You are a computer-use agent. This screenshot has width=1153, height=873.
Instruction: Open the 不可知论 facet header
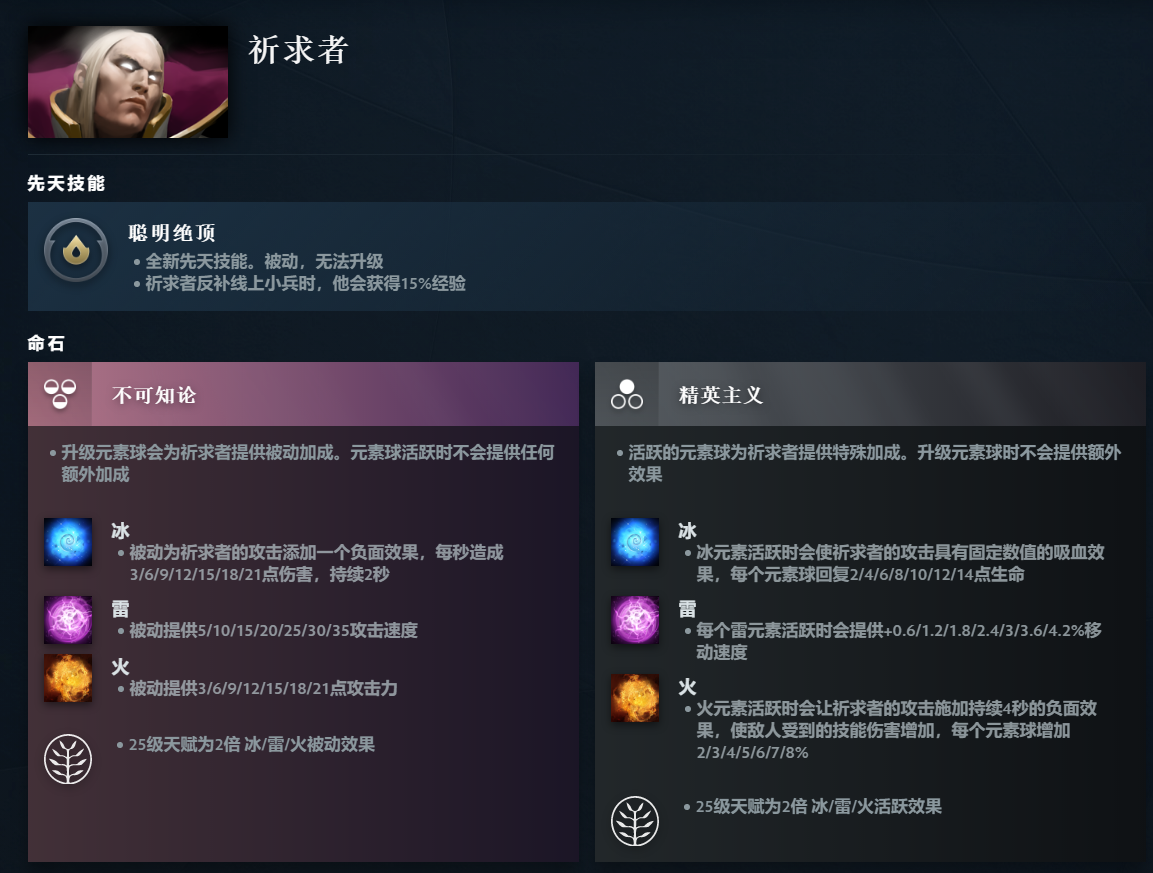point(303,394)
